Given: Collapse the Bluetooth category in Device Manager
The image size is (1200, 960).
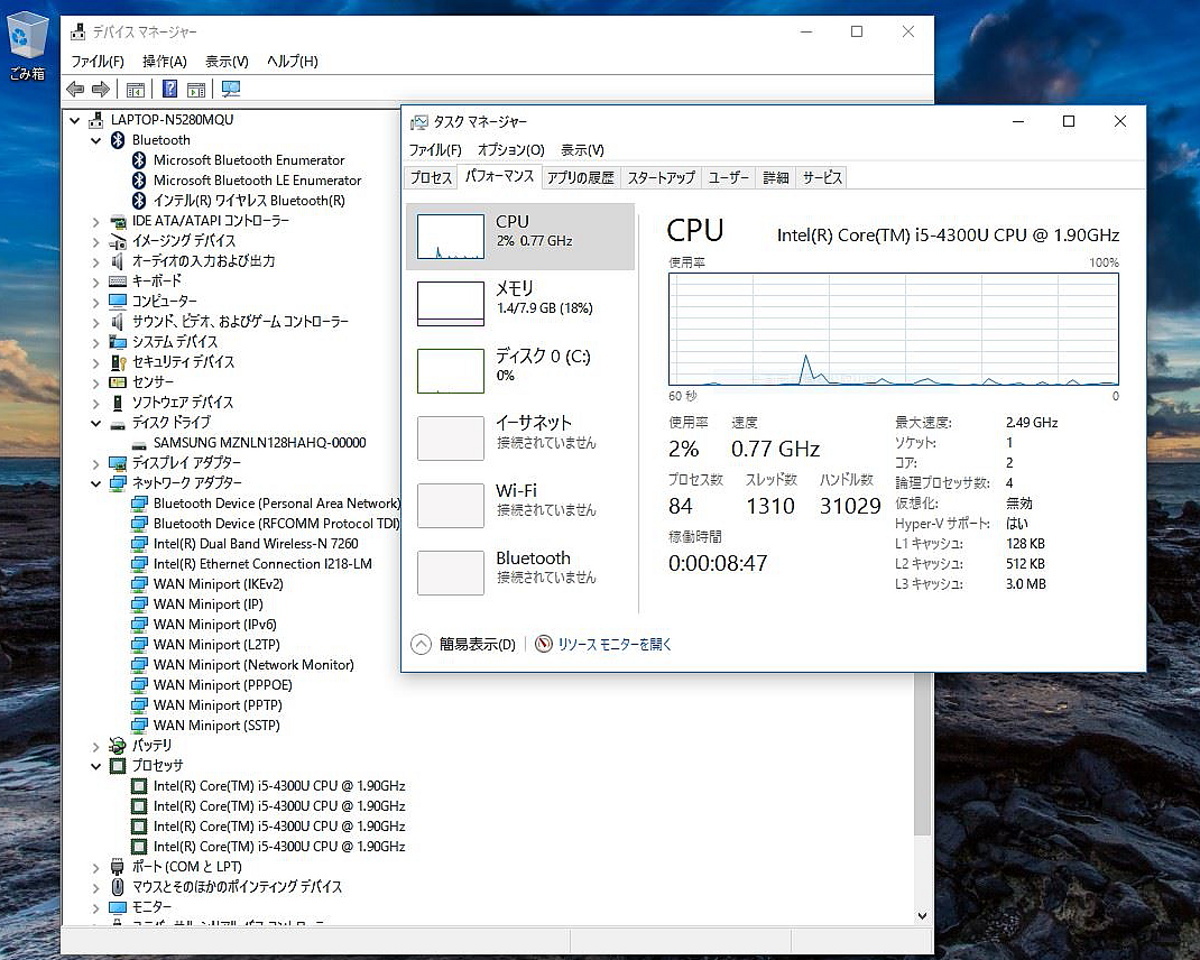Looking at the screenshot, I should (96, 140).
